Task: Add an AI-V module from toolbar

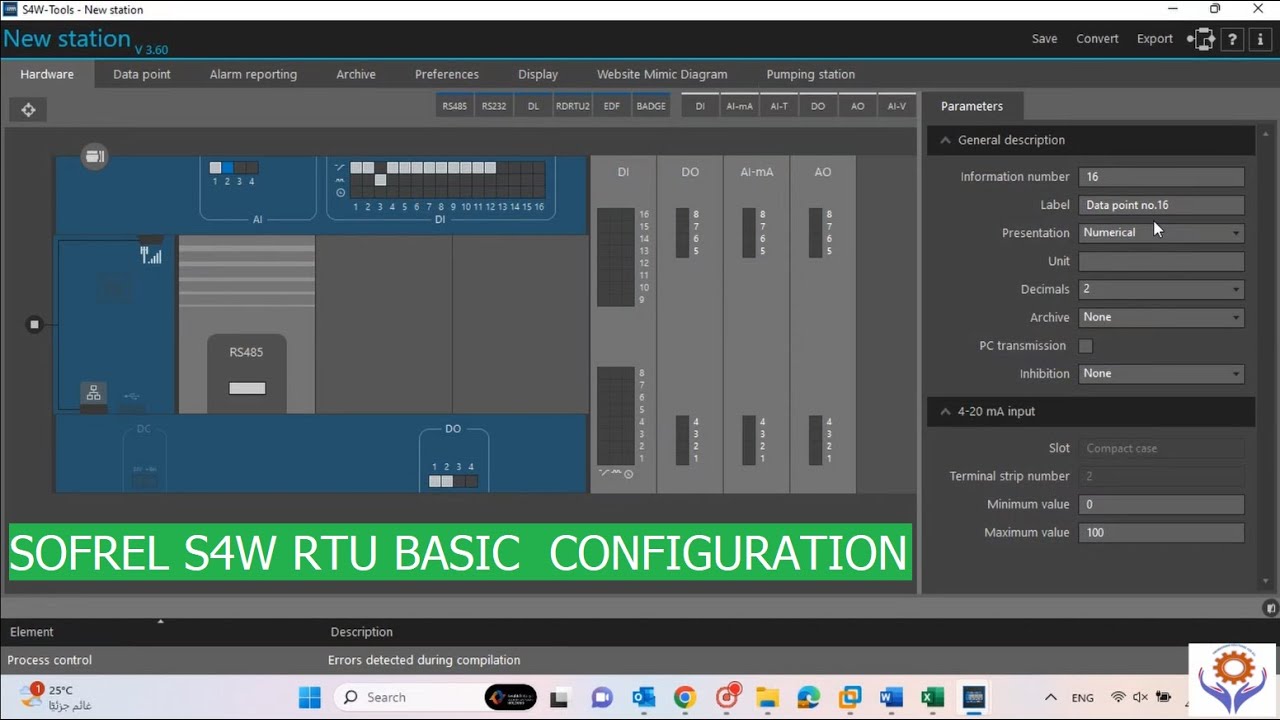Action: point(897,106)
